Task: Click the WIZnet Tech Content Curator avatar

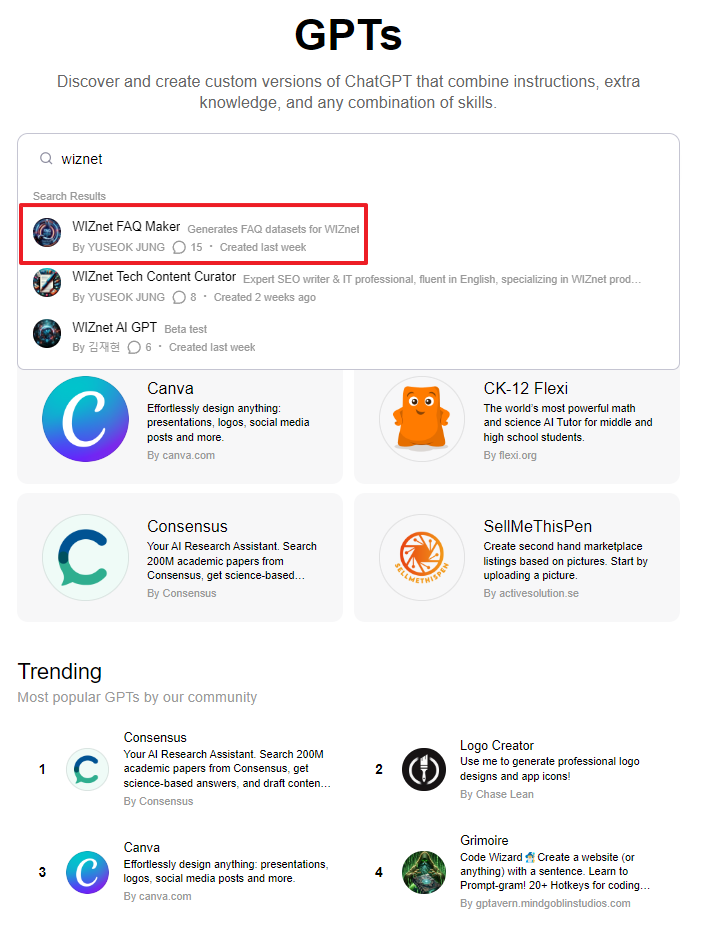Action: [x=48, y=282]
